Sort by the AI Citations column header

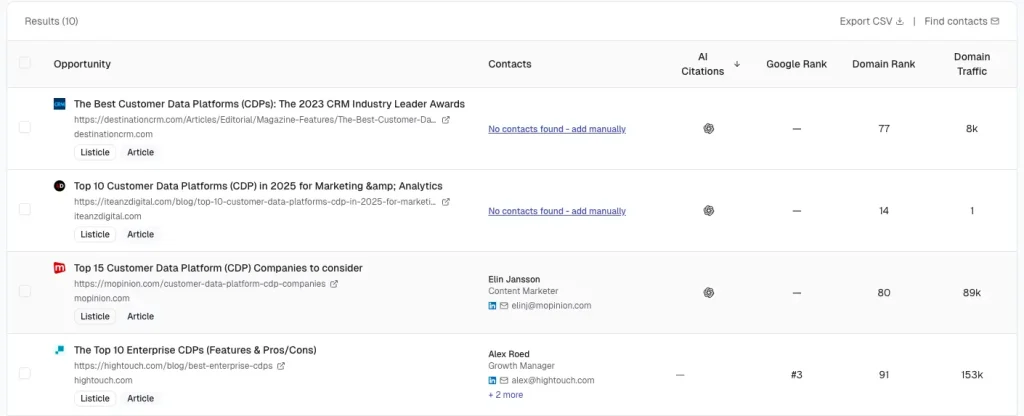click(703, 64)
